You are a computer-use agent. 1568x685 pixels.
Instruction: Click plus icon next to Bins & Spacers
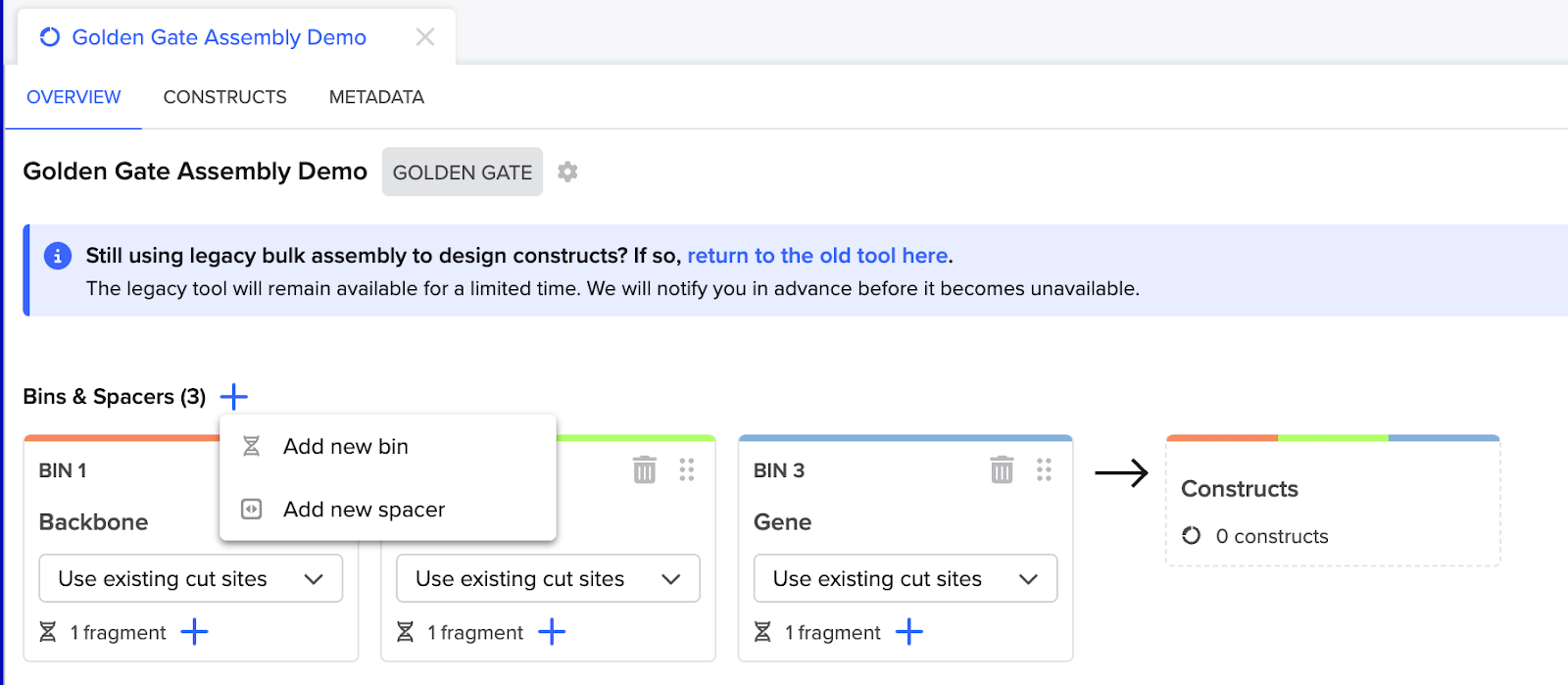(x=233, y=397)
